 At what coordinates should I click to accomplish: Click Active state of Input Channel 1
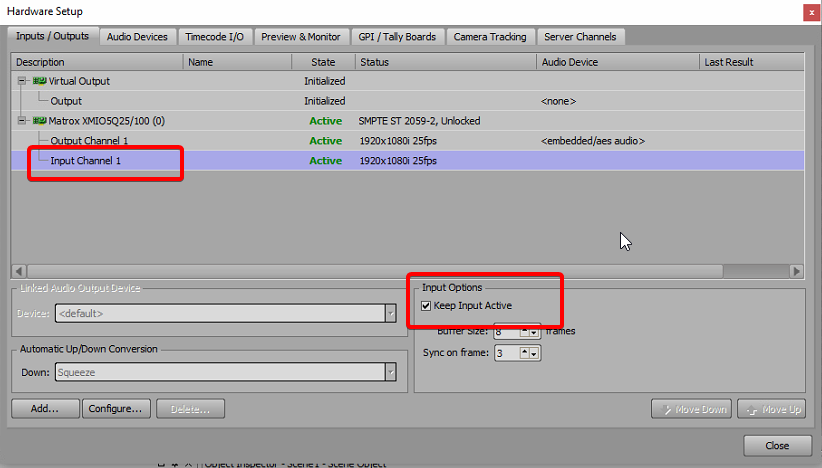326,160
